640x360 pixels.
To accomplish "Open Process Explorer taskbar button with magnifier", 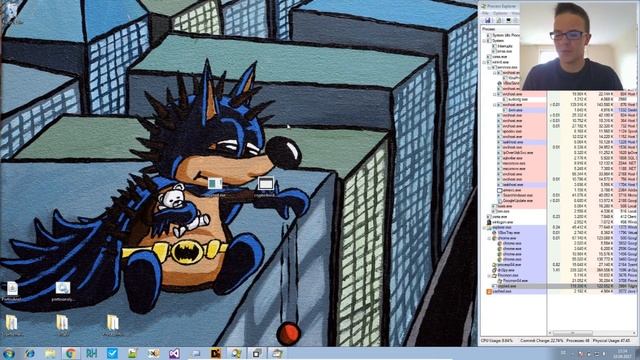I will coord(236,353).
